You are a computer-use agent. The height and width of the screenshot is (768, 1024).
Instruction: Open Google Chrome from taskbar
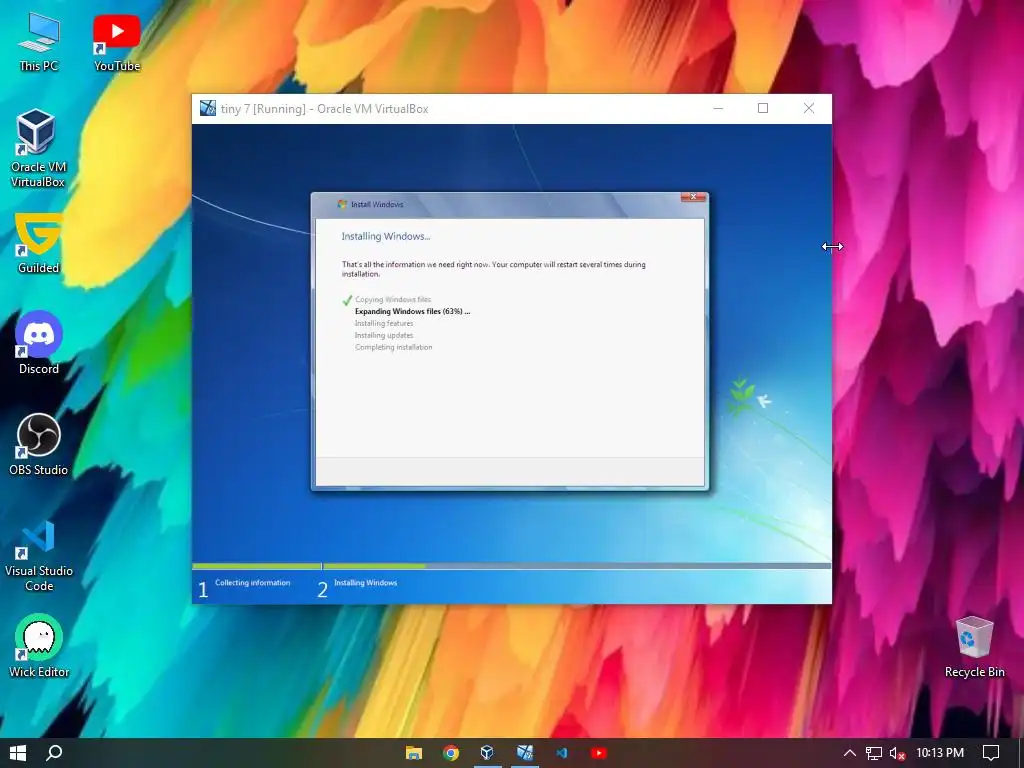pyautogui.click(x=451, y=753)
